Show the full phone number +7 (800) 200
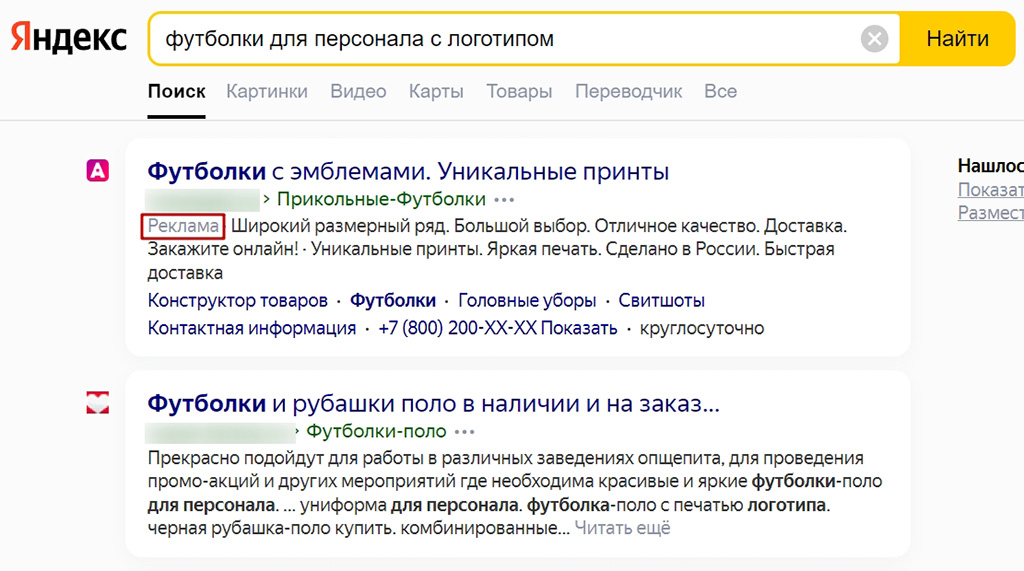 tap(498, 328)
